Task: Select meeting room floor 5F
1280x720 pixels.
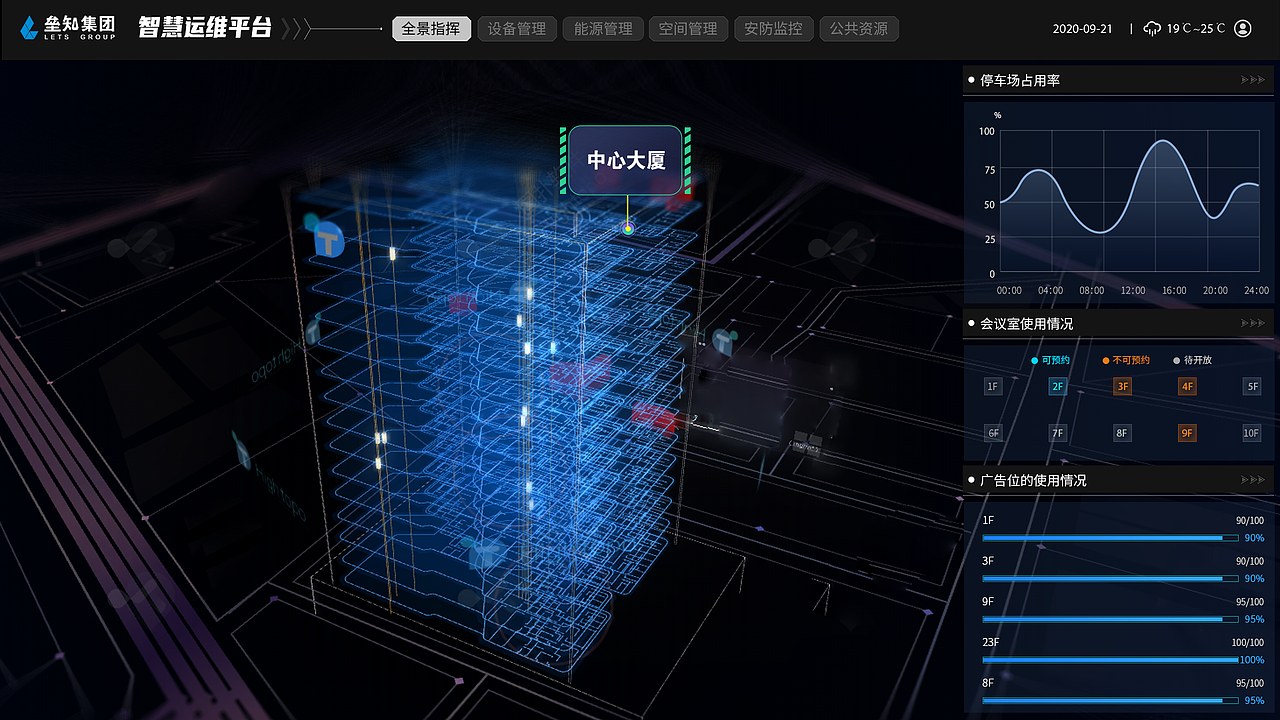Action: coord(1252,386)
